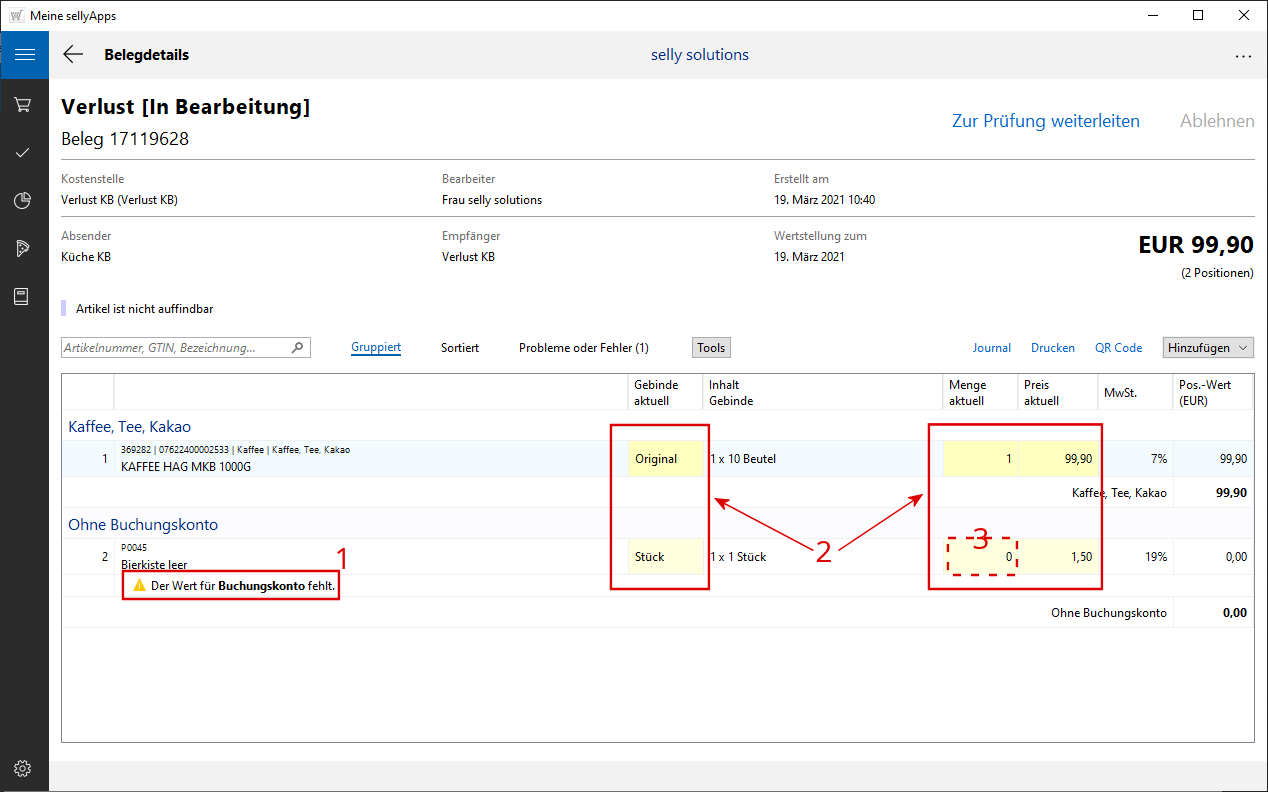This screenshot has width=1268, height=792.
Task: Switch to the Sortiert view
Action: [x=460, y=348]
